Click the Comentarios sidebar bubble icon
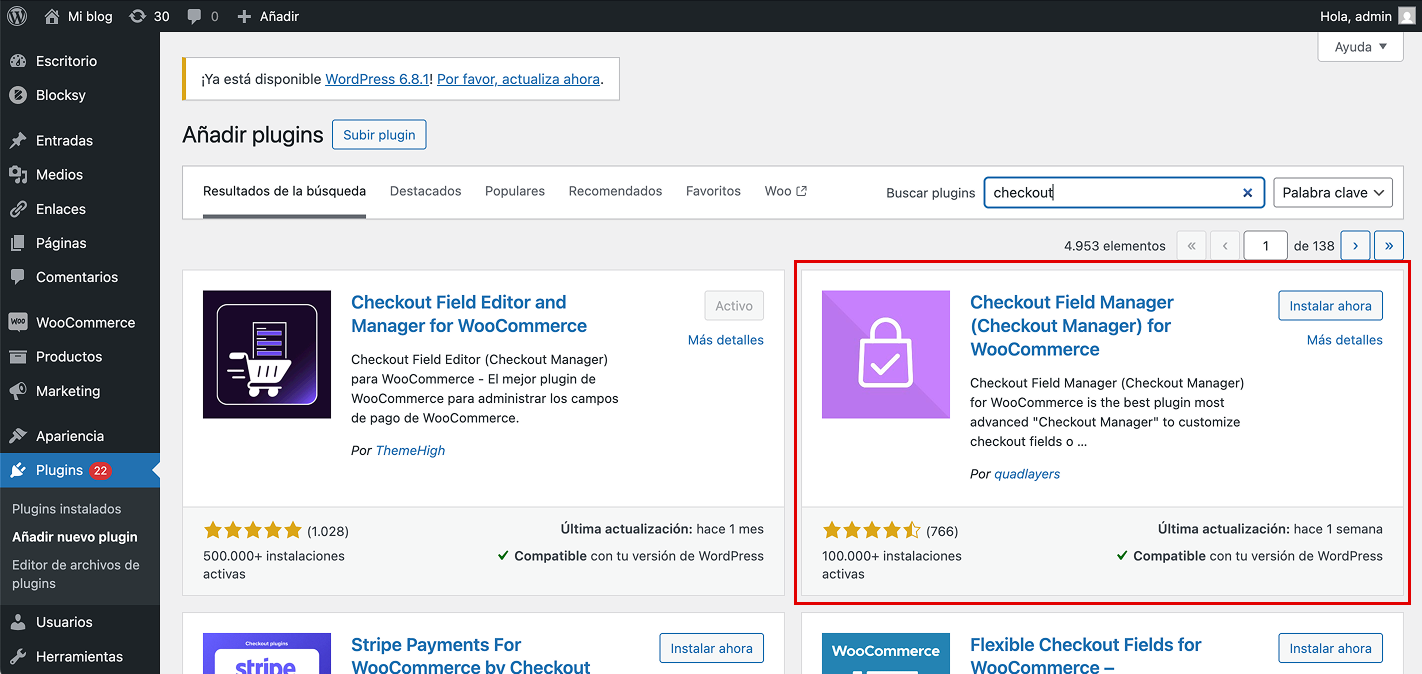Screen dimensions: 1422x674 pyautogui.click(x=18, y=277)
